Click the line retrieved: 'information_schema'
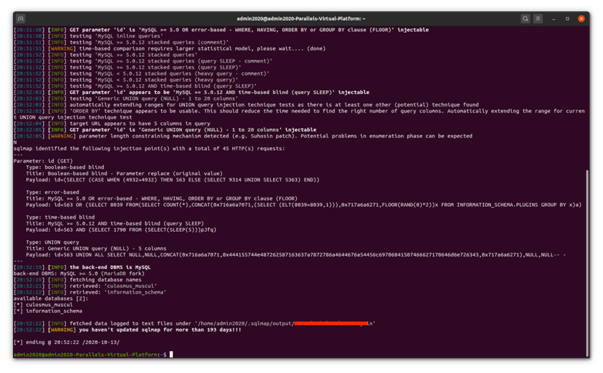This screenshot has height=373, width=603. click(x=90, y=292)
